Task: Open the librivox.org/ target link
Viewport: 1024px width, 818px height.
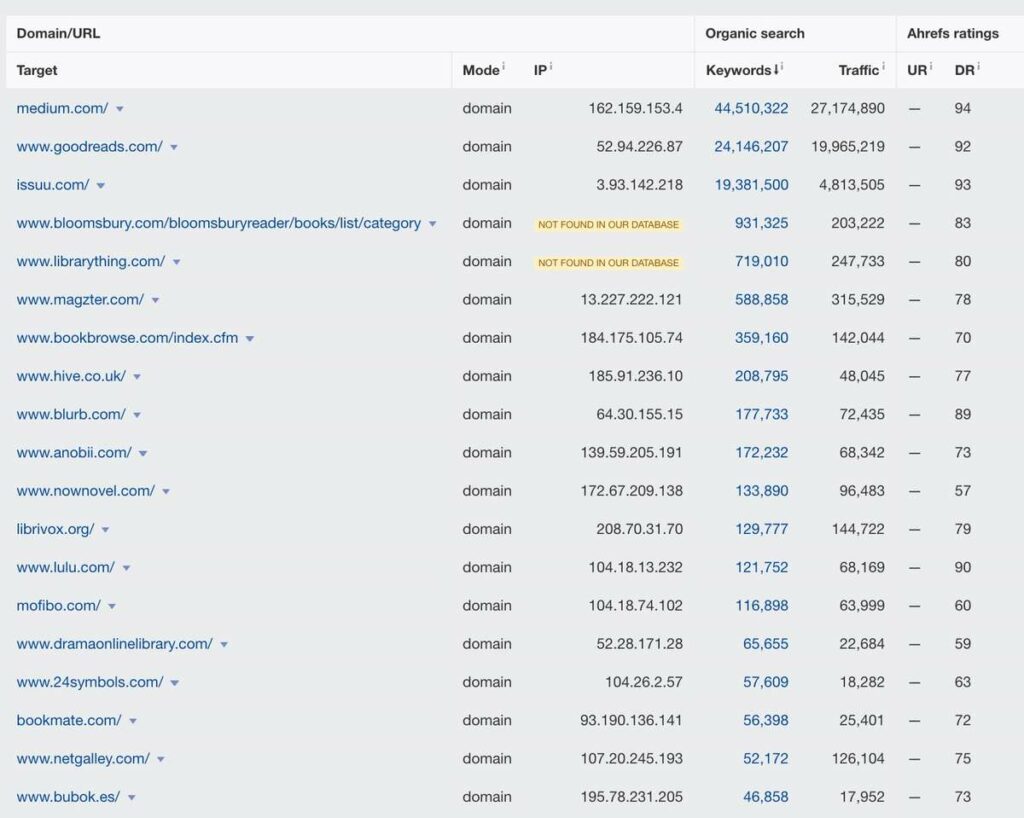Action: pyautogui.click(x=56, y=529)
